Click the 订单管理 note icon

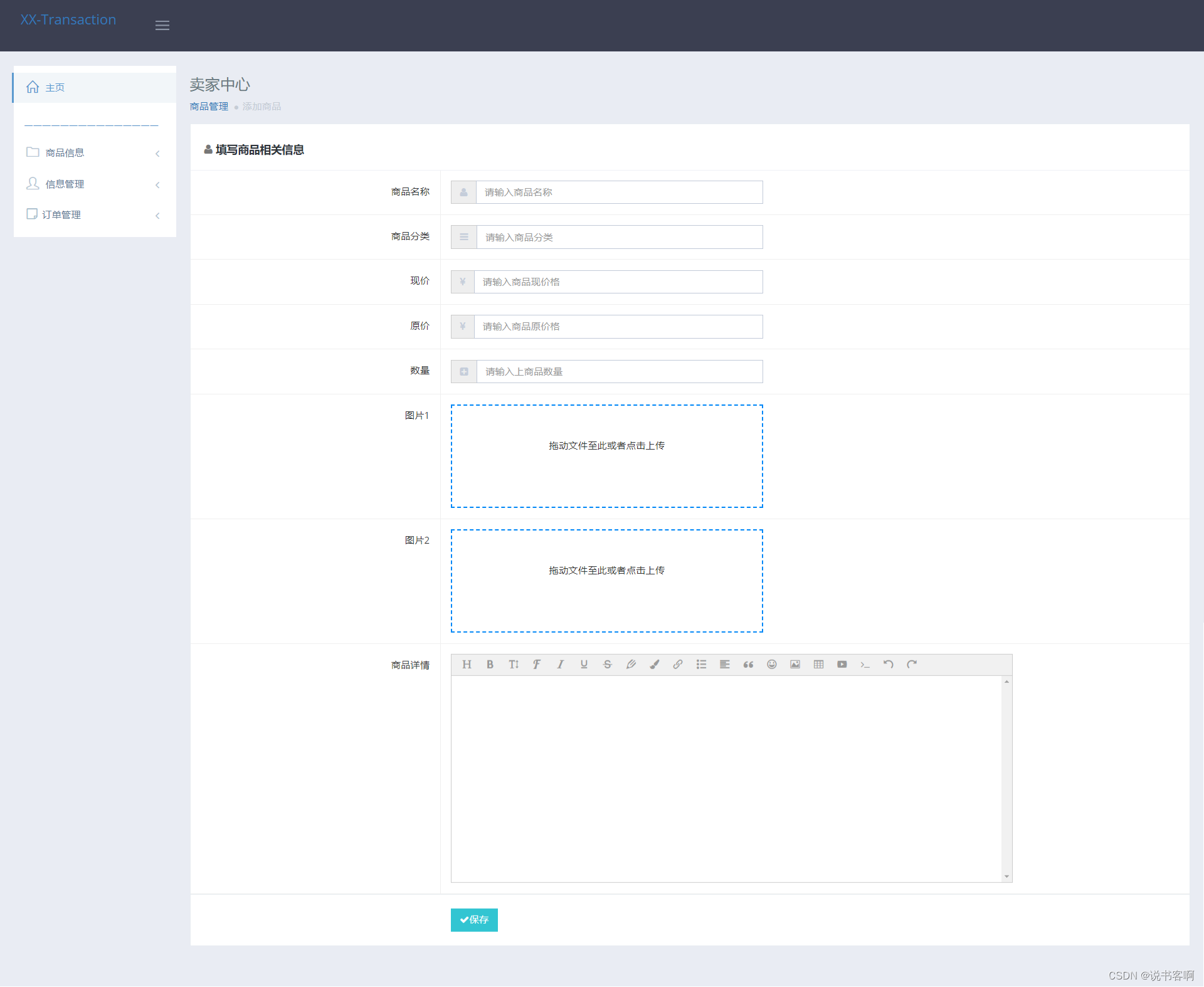click(32, 214)
